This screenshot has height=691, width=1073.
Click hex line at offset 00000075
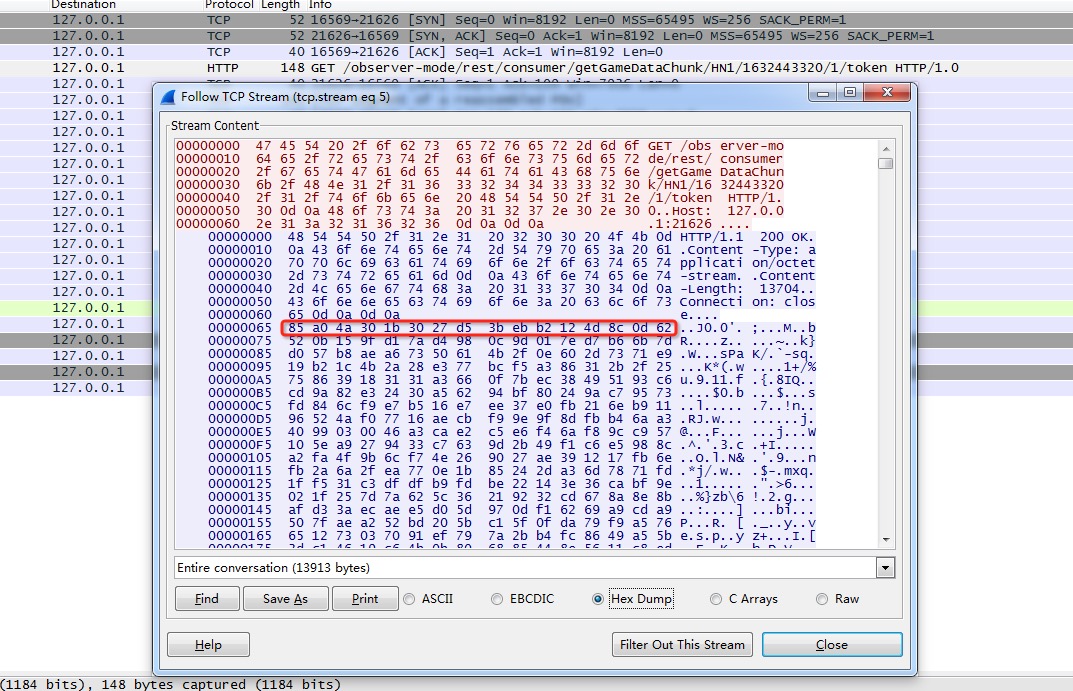(x=512, y=341)
